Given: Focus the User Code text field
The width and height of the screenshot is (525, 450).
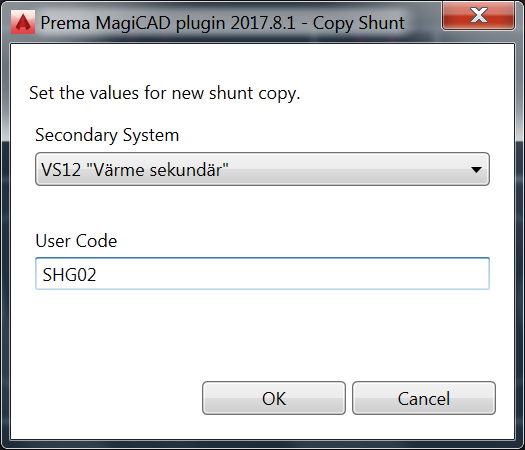Looking at the screenshot, I should coord(262,274).
